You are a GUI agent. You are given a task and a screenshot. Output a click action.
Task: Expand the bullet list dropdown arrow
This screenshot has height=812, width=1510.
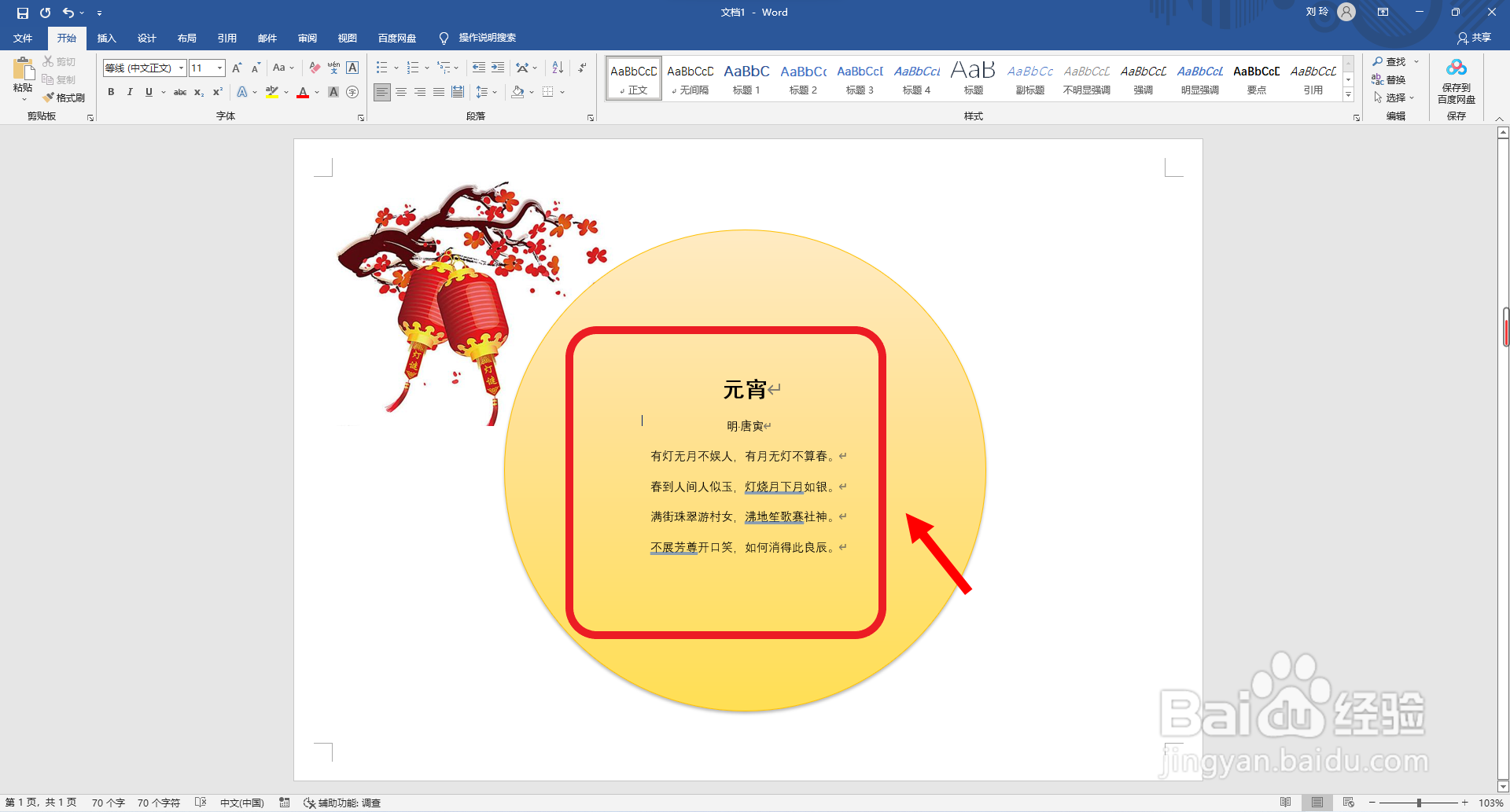396,68
